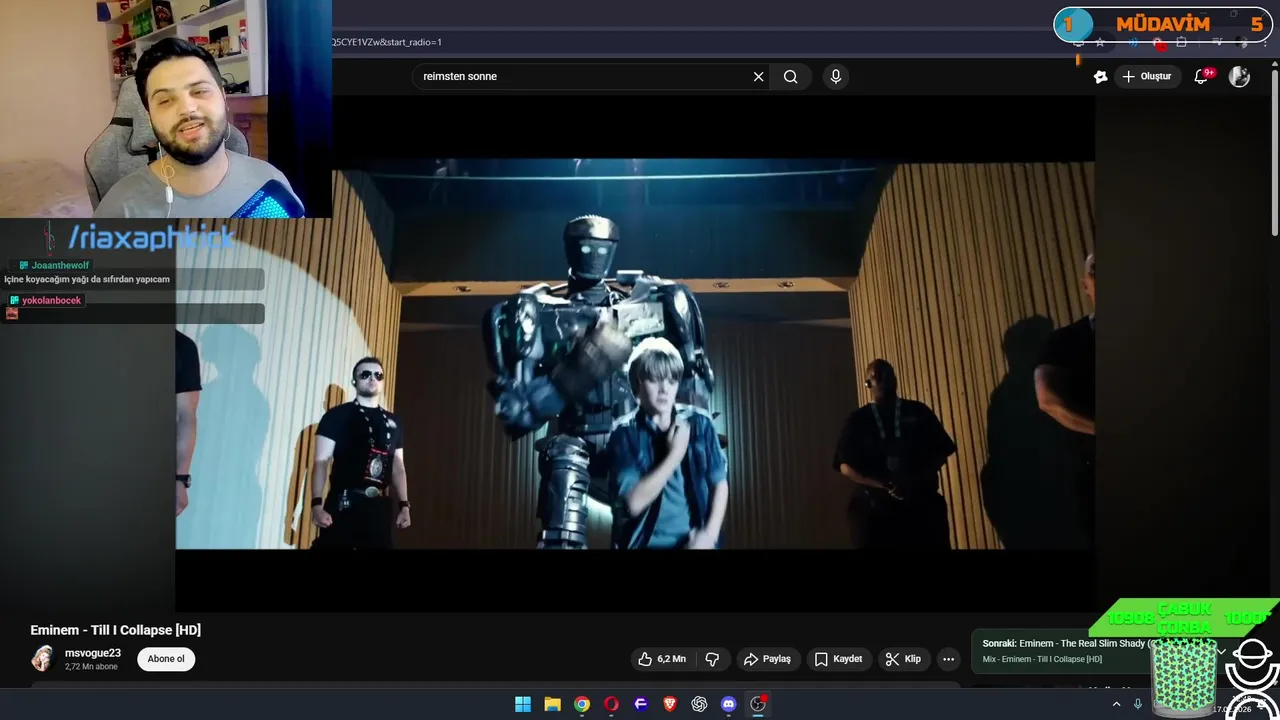Open Discord from the taskbar

729,704
